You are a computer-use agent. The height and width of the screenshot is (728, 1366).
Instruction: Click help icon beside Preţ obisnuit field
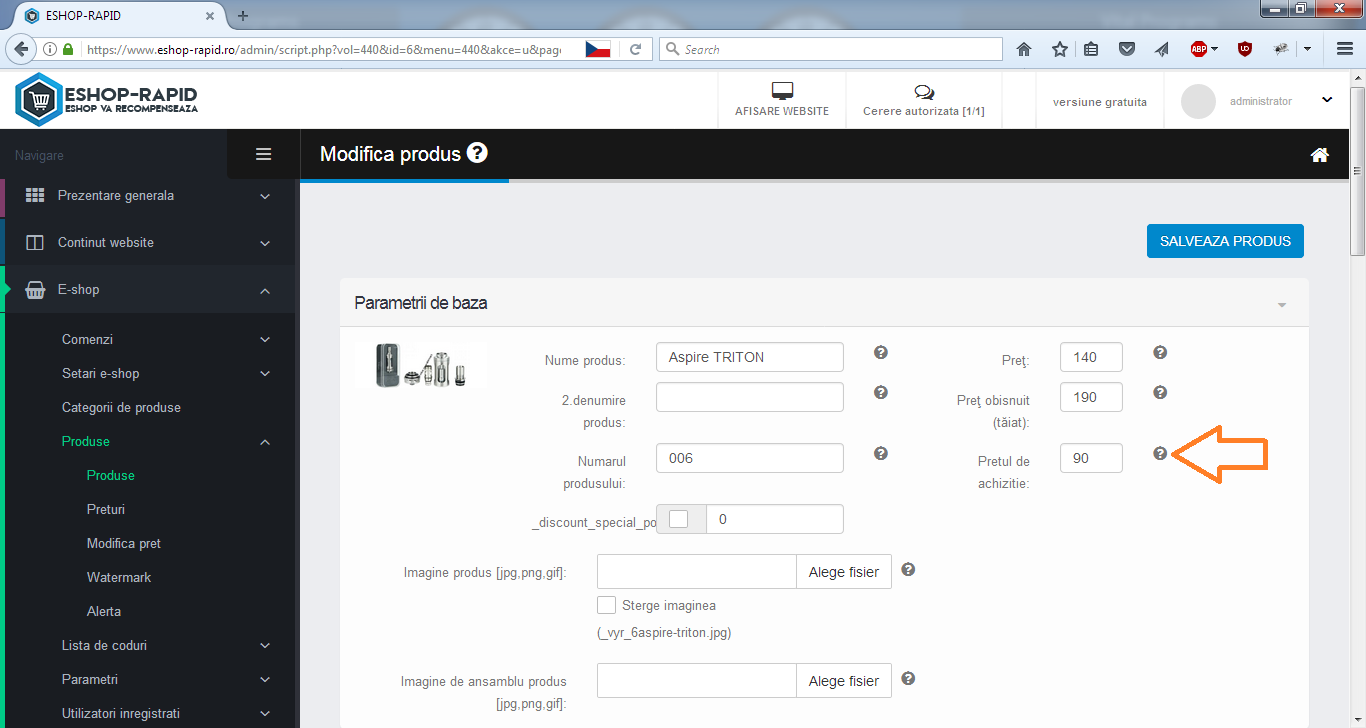point(1160,393)
